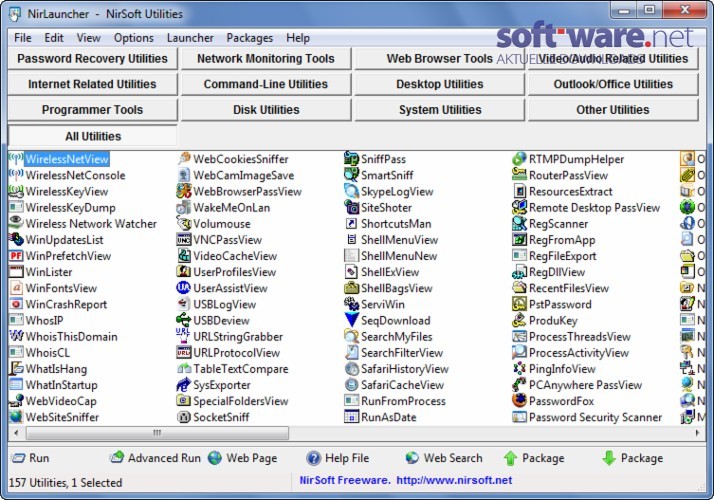
Task: Select the WirelessKeyView icon
Action: click(16, 191)
